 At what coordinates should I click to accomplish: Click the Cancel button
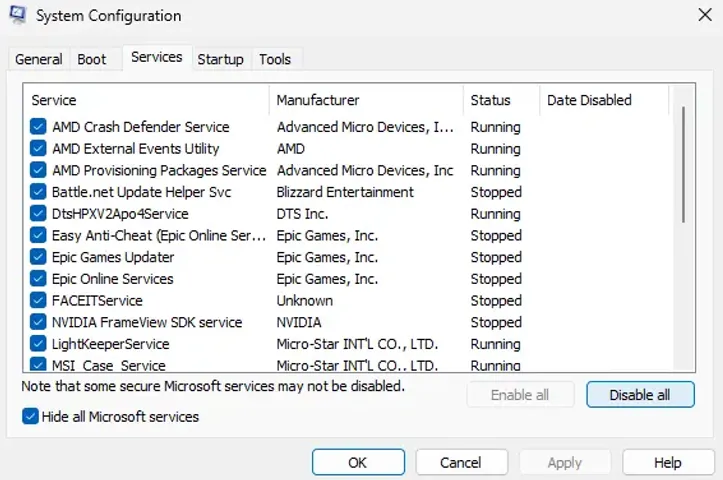[x=461, y=462]
